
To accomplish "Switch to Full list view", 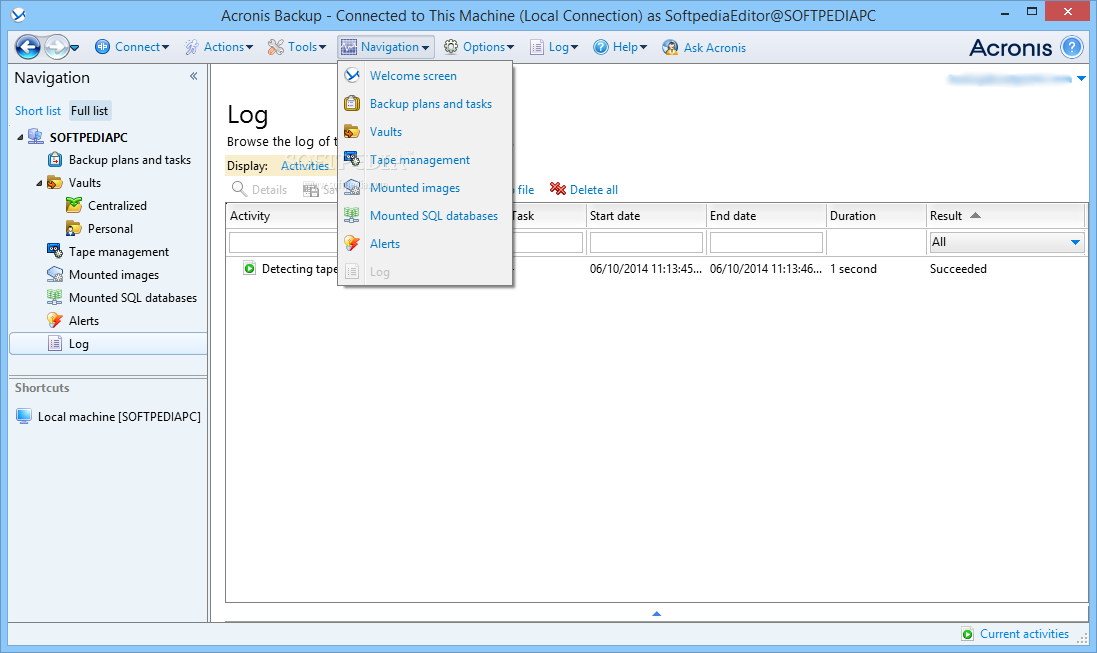I will pos(90,111).
